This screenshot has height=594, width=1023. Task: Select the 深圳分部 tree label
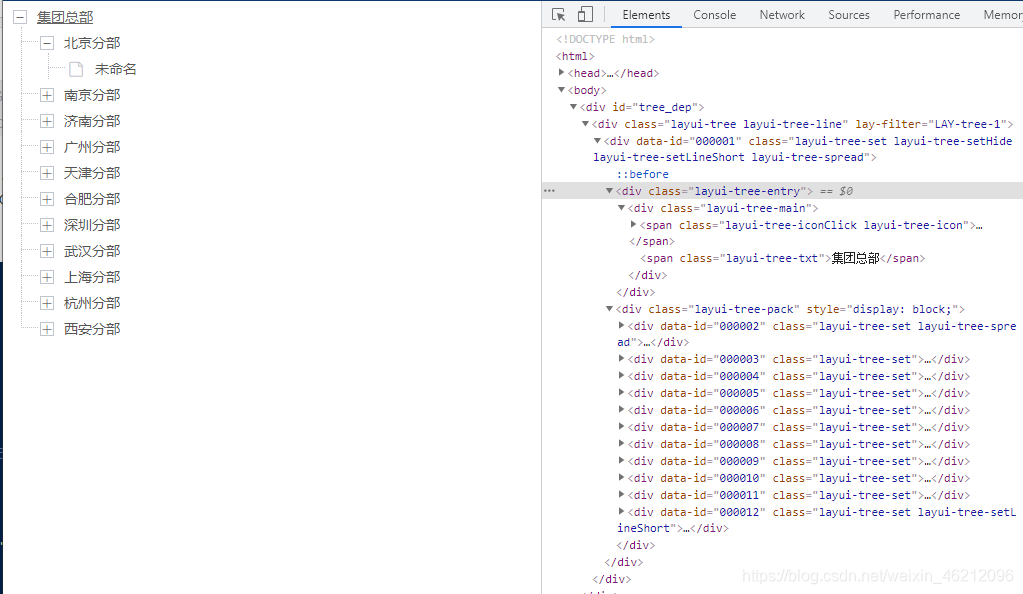click(92, 225)
